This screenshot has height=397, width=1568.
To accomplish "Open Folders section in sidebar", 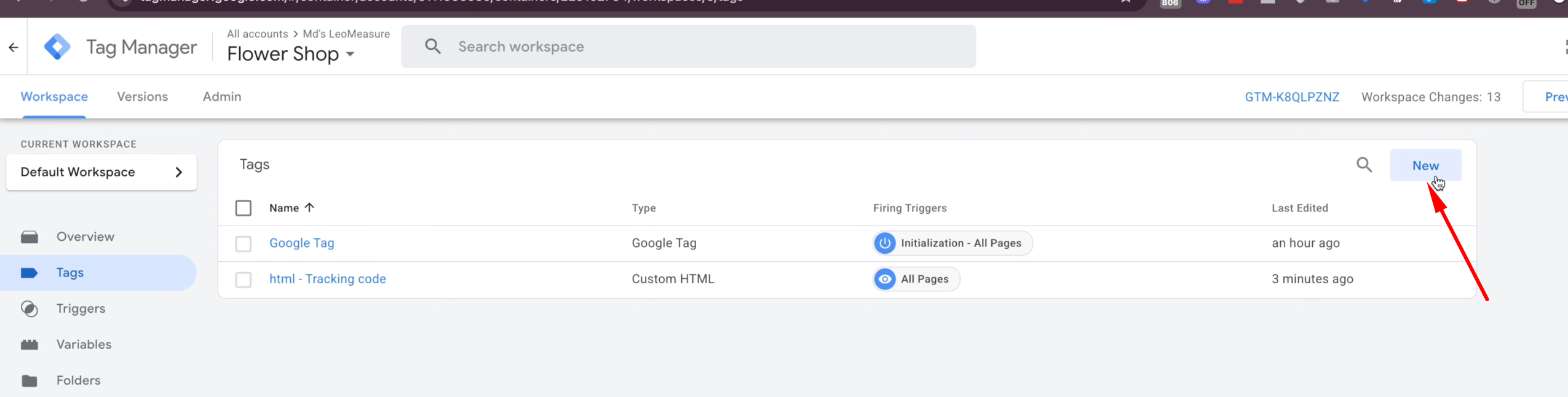I will click(78, 380).
